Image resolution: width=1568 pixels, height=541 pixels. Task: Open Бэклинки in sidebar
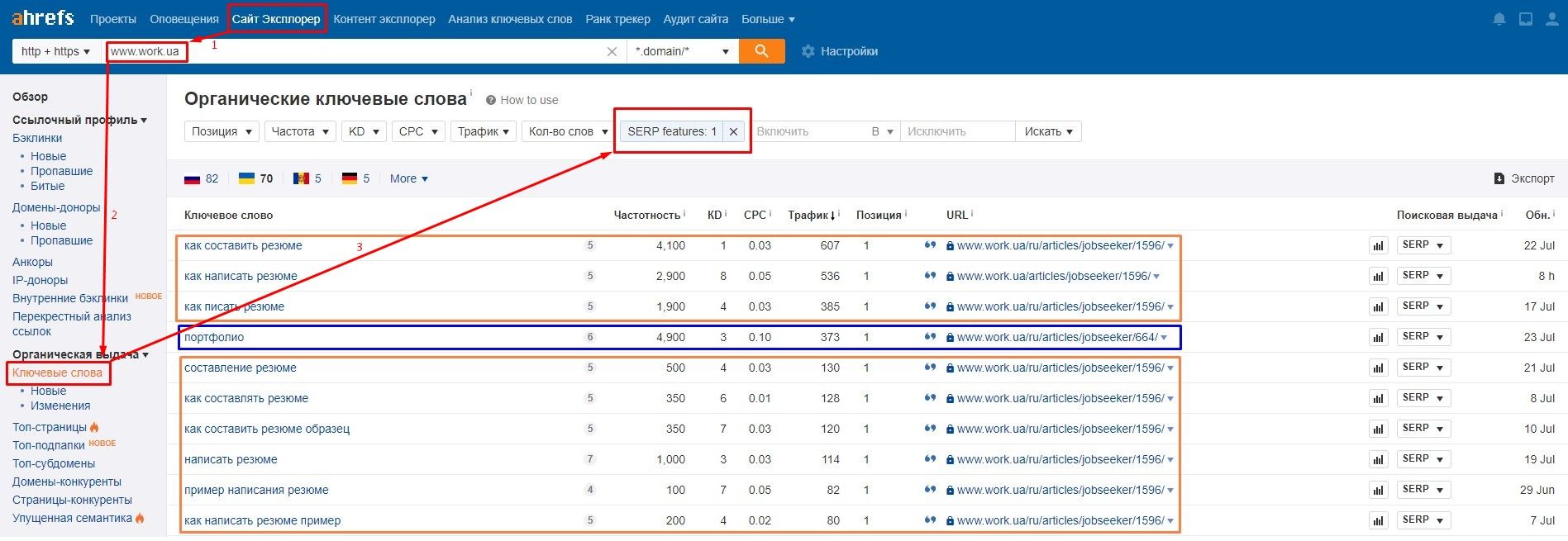(37, 138)
